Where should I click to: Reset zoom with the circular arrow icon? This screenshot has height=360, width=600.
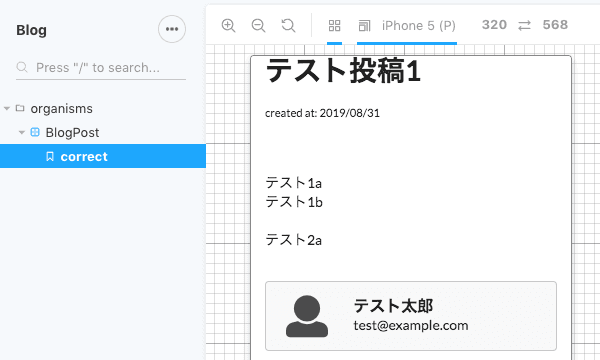(x=288, y=26)
